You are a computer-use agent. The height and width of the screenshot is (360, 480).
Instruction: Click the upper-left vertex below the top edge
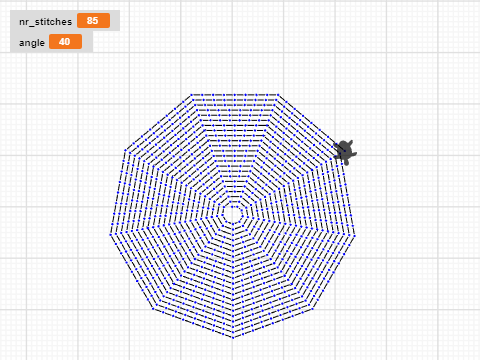coord(125,150)
